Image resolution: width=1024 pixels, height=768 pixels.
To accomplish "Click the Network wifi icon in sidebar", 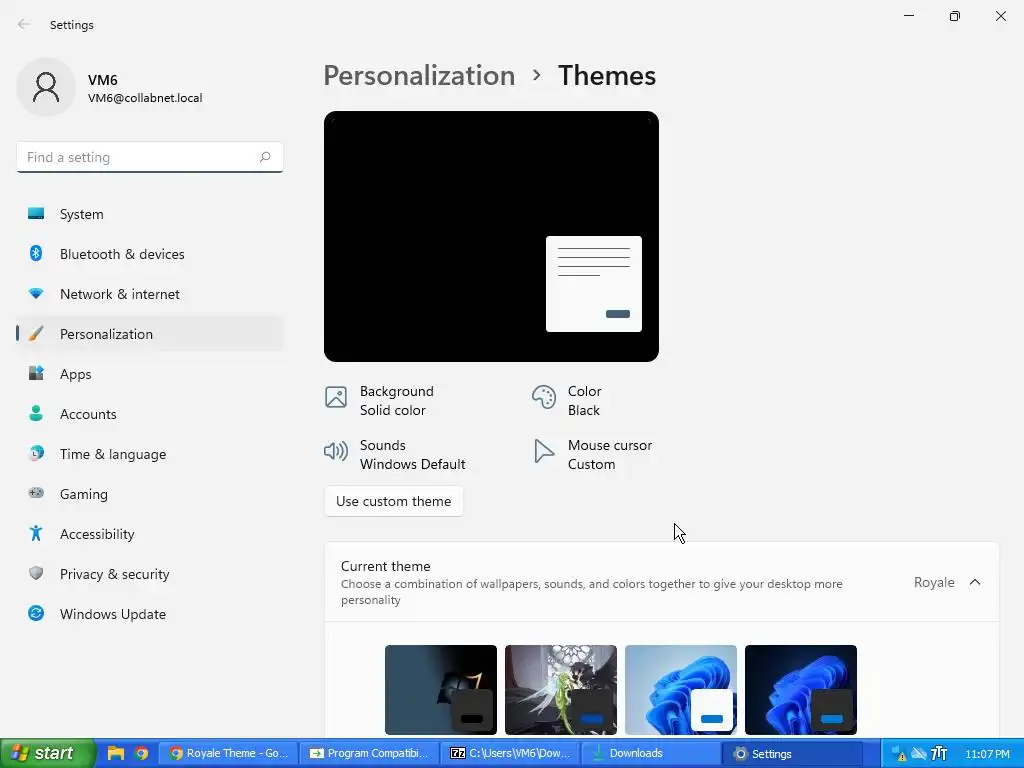I will [36, 294].
